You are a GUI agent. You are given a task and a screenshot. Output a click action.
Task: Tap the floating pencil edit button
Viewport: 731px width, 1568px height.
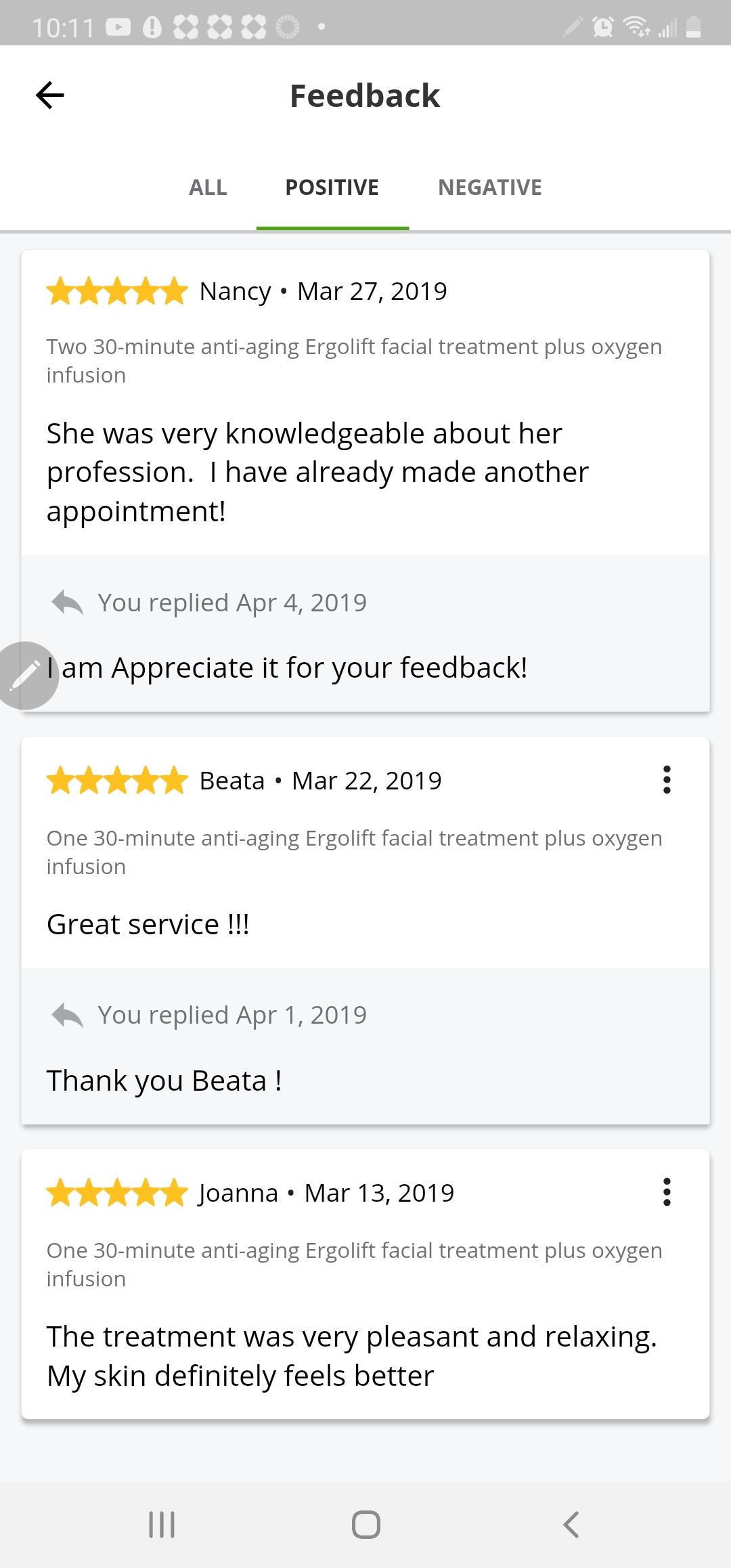click(26, 675)
